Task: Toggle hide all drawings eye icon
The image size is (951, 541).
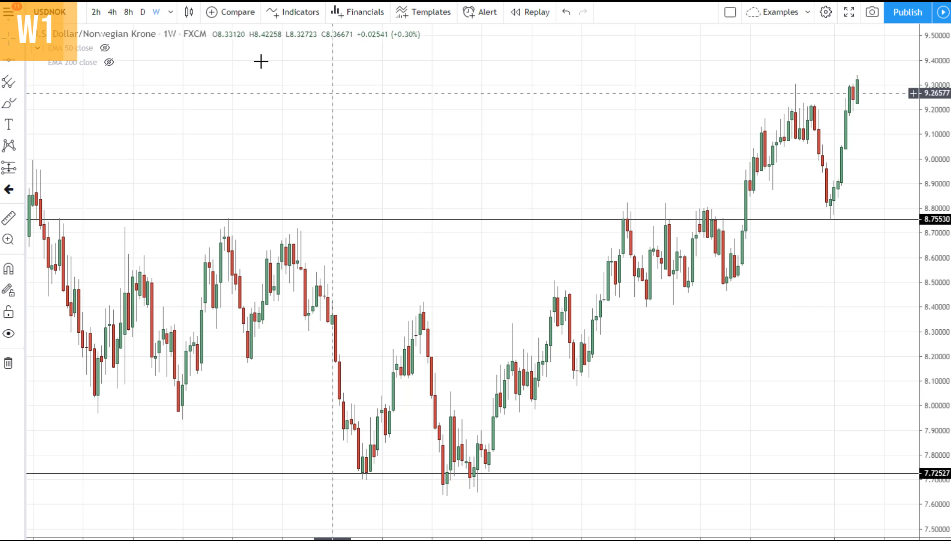Action: pos(8,333)
